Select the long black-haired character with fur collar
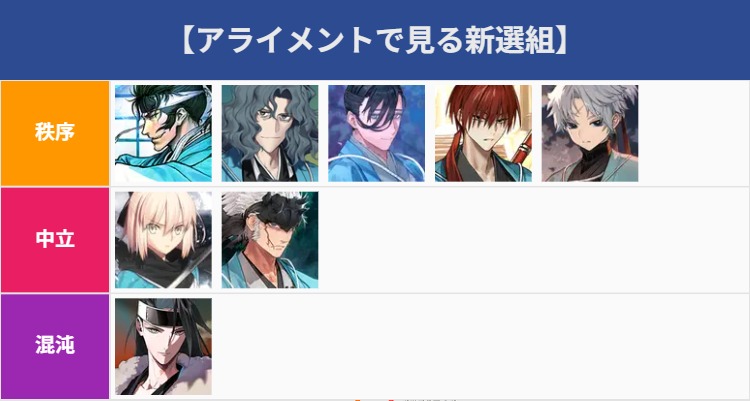 [163, 347]
